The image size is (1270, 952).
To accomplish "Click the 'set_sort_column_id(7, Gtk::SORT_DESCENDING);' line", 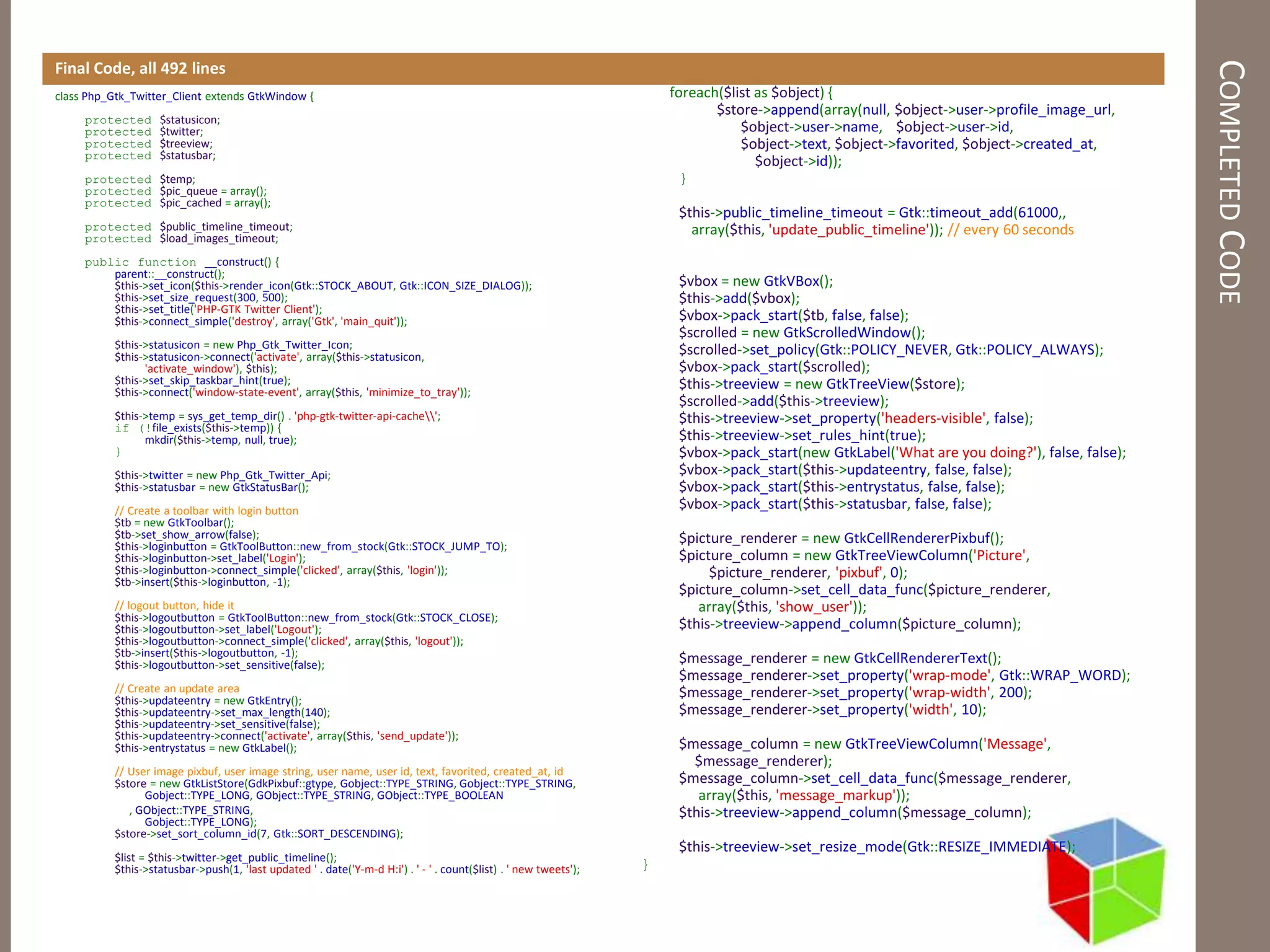I will (259, 834).
